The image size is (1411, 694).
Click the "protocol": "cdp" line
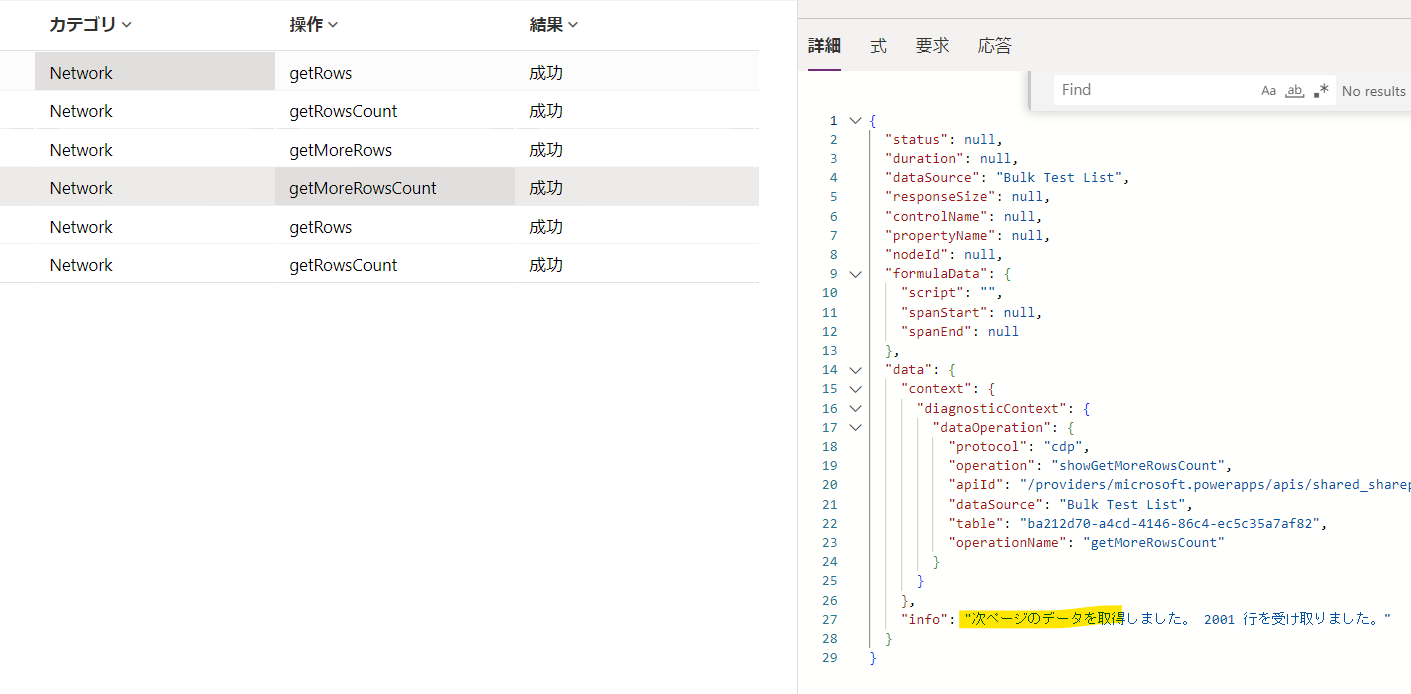pyautogui.click(x=1019, y=447)
